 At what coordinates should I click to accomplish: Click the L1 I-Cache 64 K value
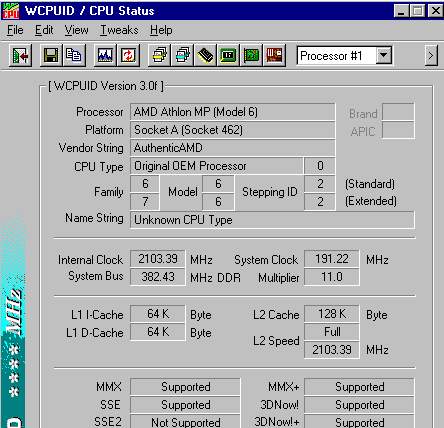(157, 314)
